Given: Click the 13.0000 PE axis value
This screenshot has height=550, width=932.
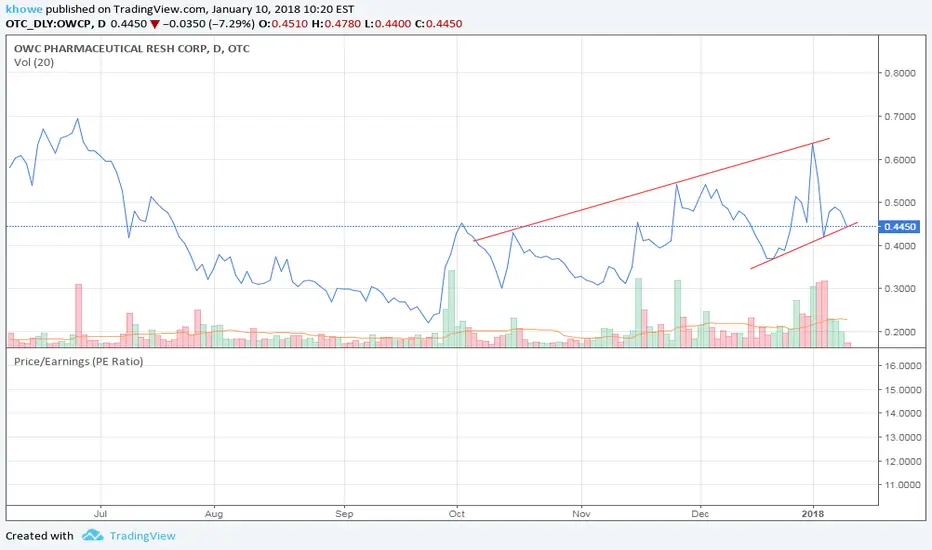Looking at the screenshot, I should [902, 437].
